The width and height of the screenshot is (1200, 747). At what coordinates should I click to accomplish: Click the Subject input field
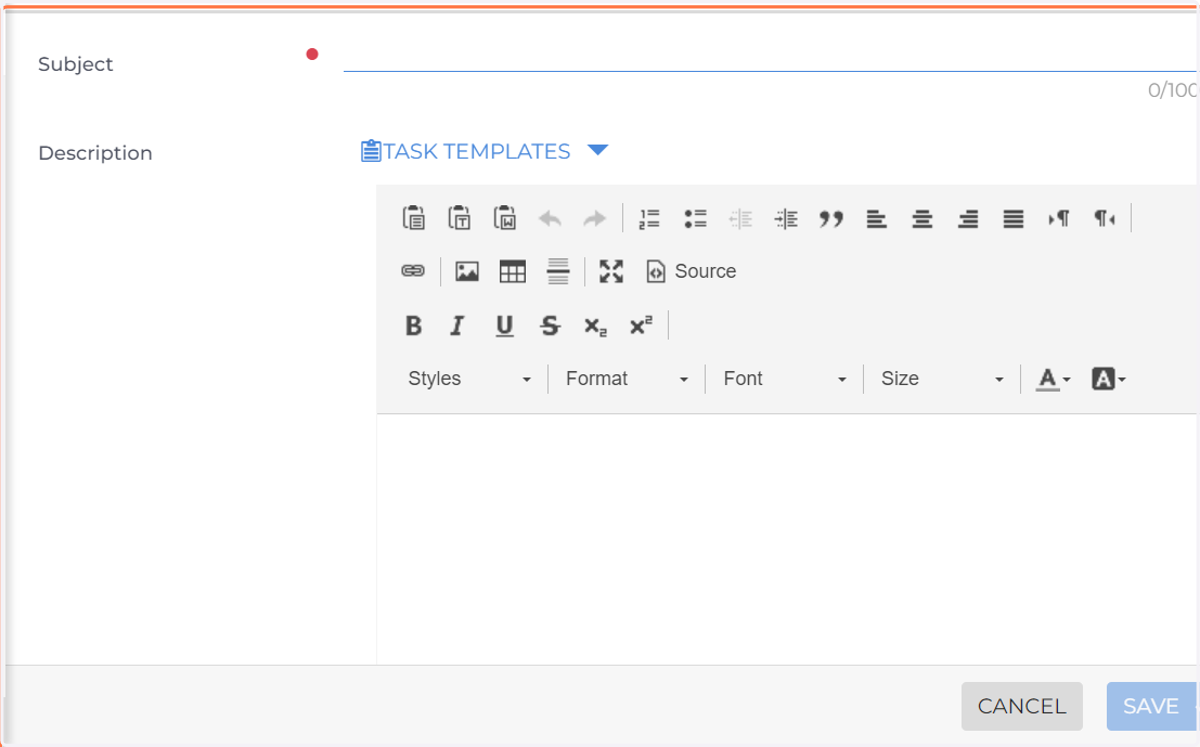pos(771,56)
